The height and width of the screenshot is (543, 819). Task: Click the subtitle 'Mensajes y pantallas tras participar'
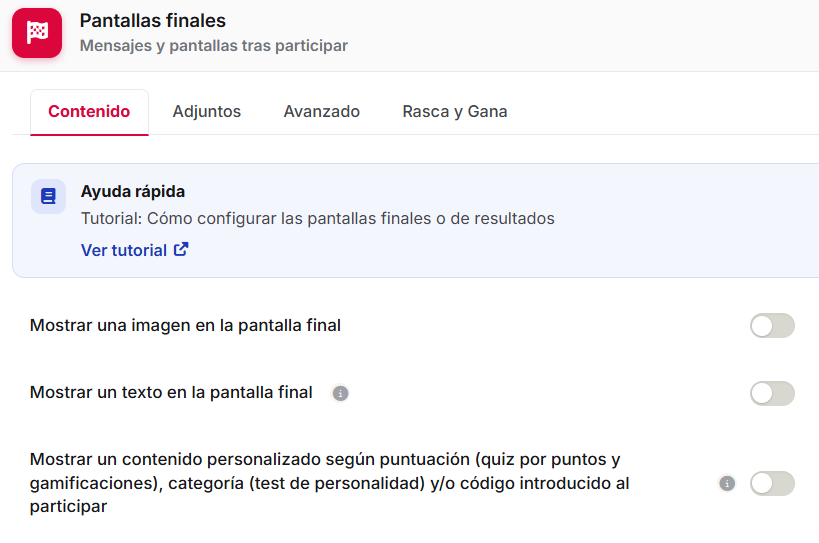[x=214, y=46]
